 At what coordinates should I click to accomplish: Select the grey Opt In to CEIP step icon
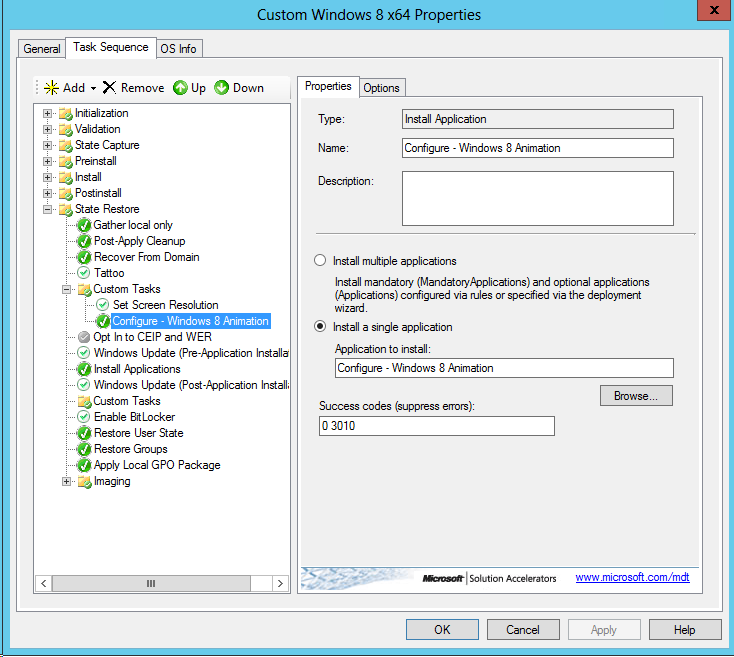click(x=84, y=337)
